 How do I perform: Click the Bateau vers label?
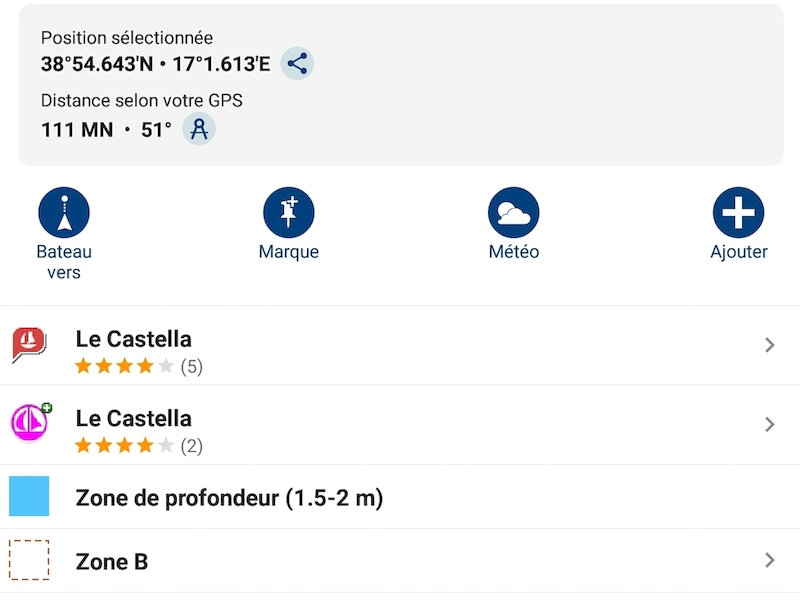click(64, 262)
